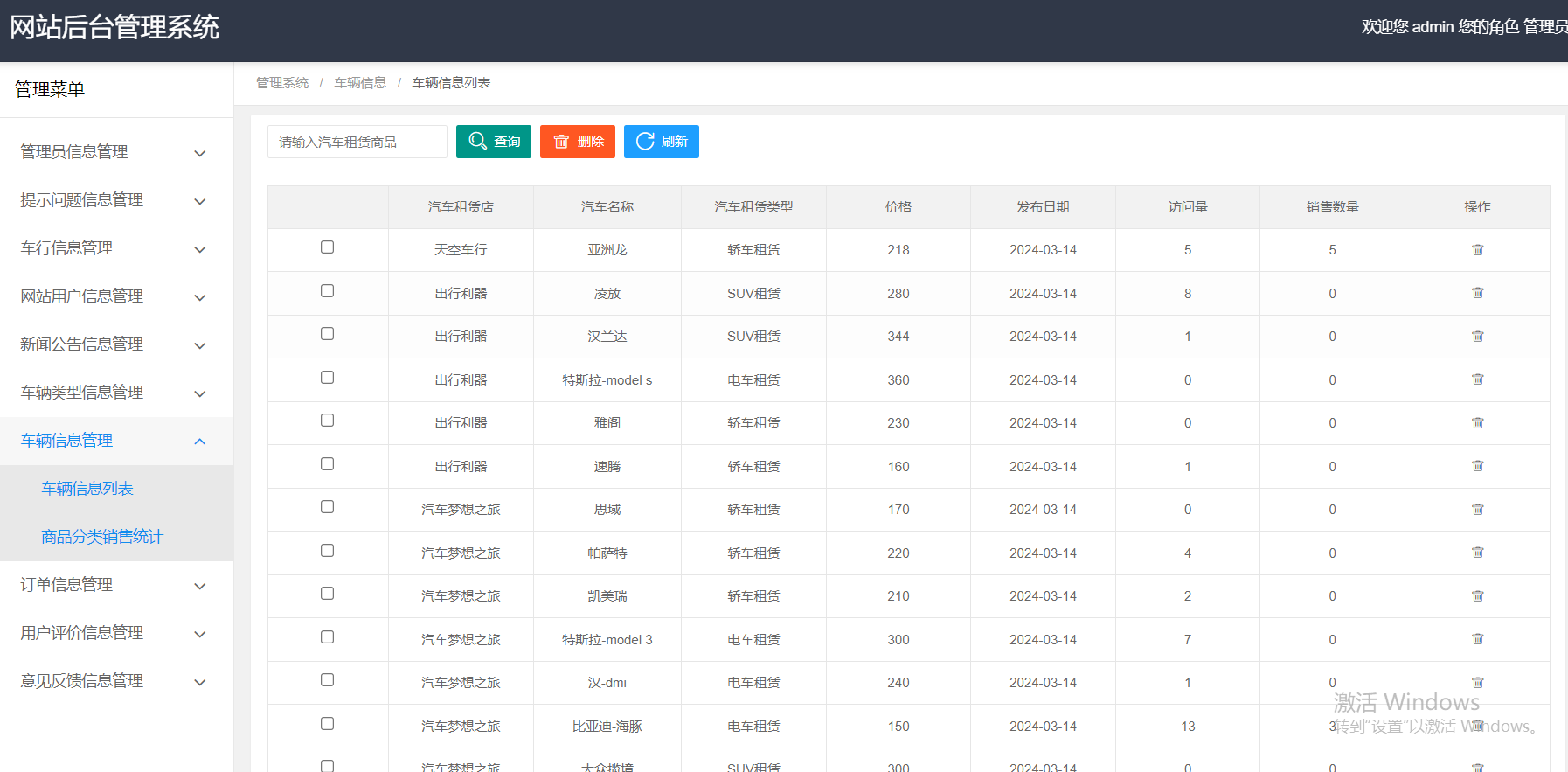Tick the checkbox for 亚洲龙 row
This screenshot has width=1568, height=772.
coord(327,247)
